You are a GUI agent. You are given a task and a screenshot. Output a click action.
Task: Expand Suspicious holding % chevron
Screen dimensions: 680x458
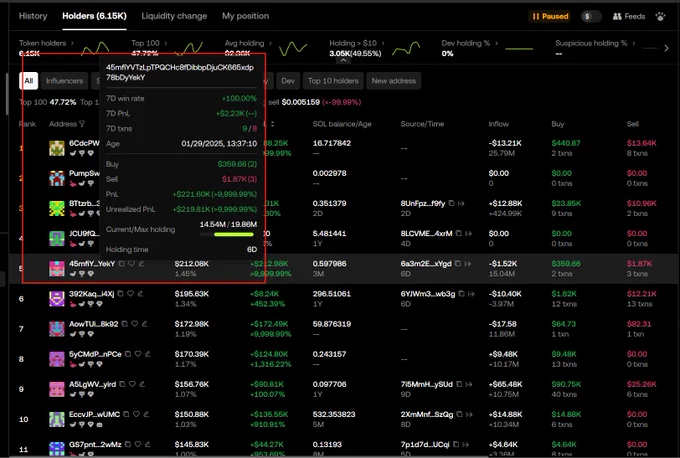[x=634, y=43]
